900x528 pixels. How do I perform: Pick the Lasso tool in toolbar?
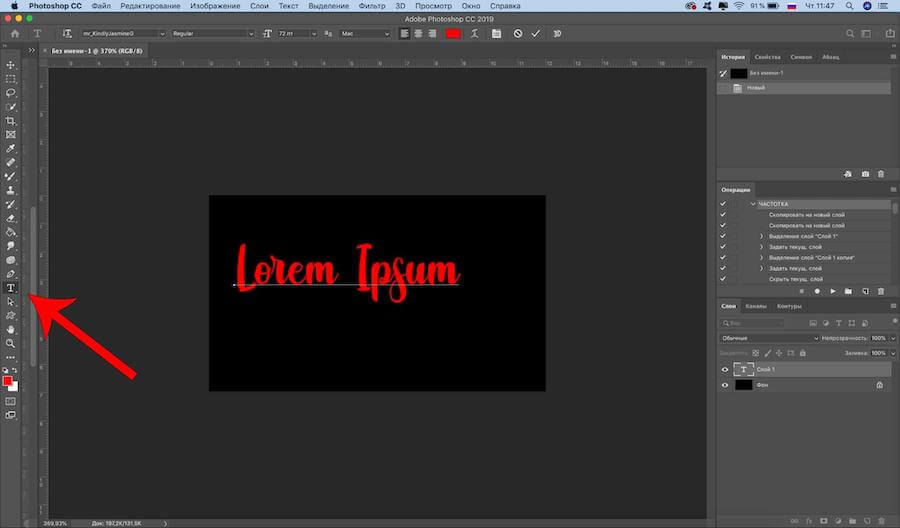[x=11, y=93]
